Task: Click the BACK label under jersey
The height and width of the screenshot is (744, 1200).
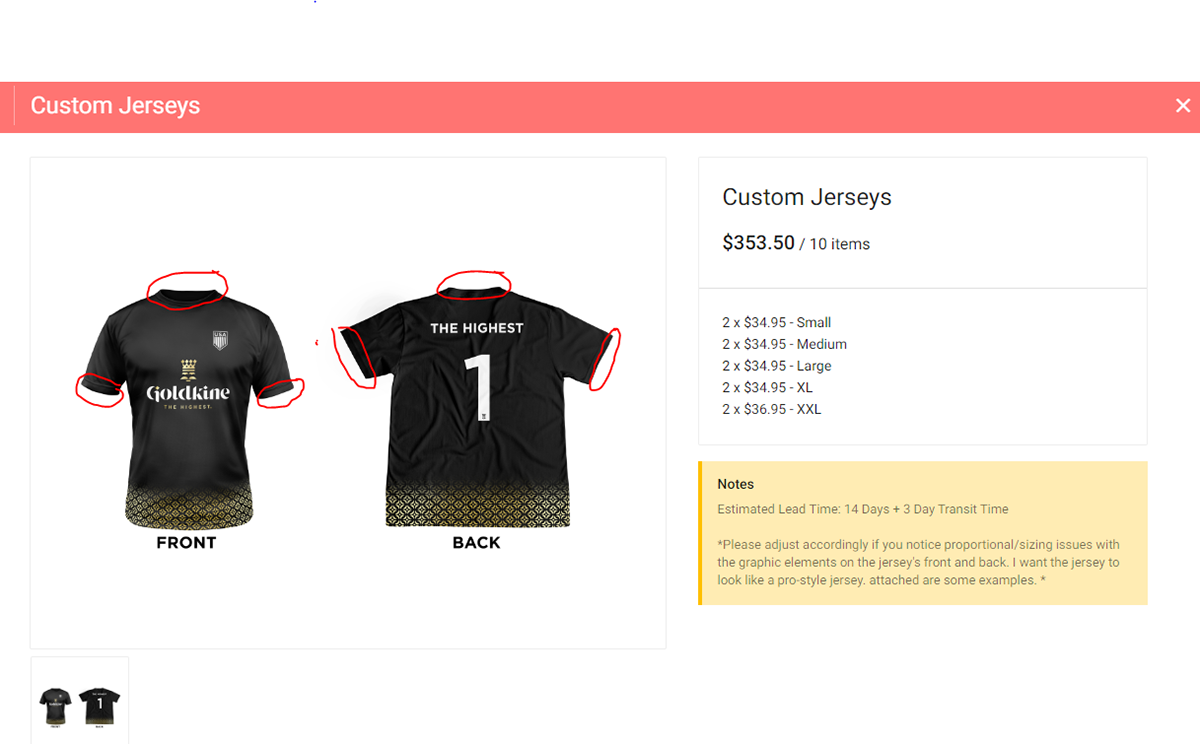Action: click(476, 543)
